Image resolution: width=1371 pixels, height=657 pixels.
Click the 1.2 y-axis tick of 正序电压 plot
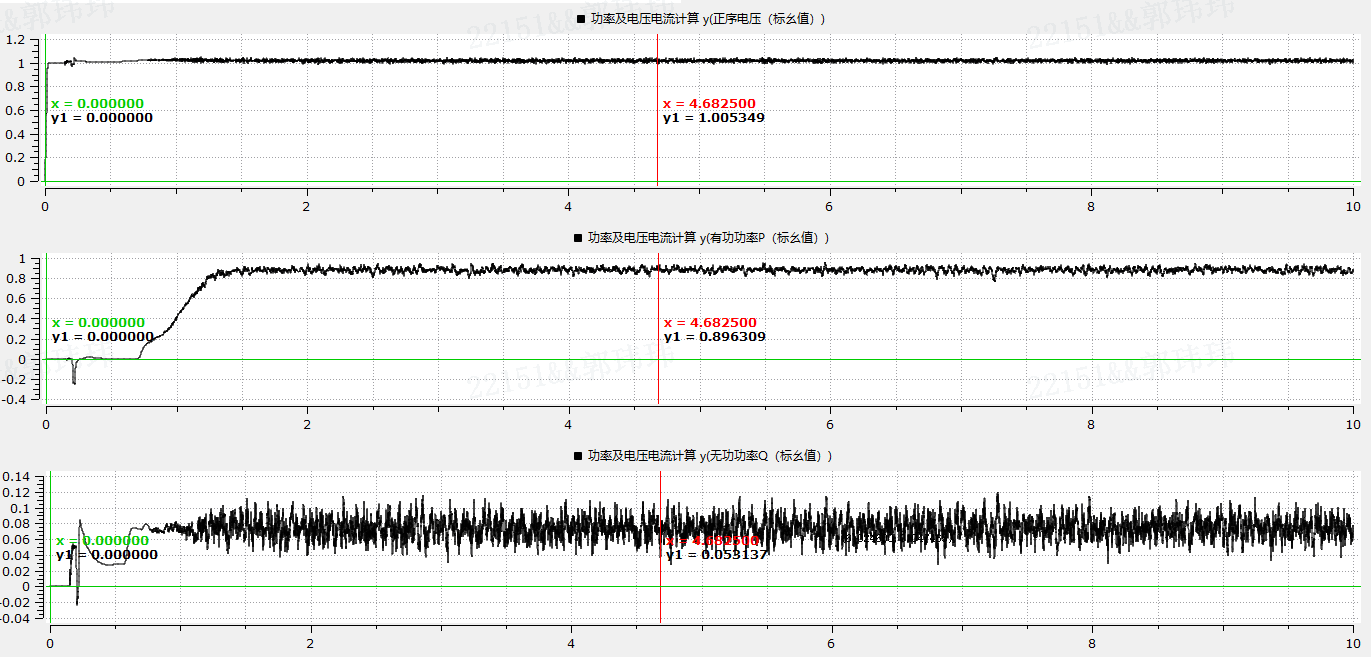[x=15, y=40]
